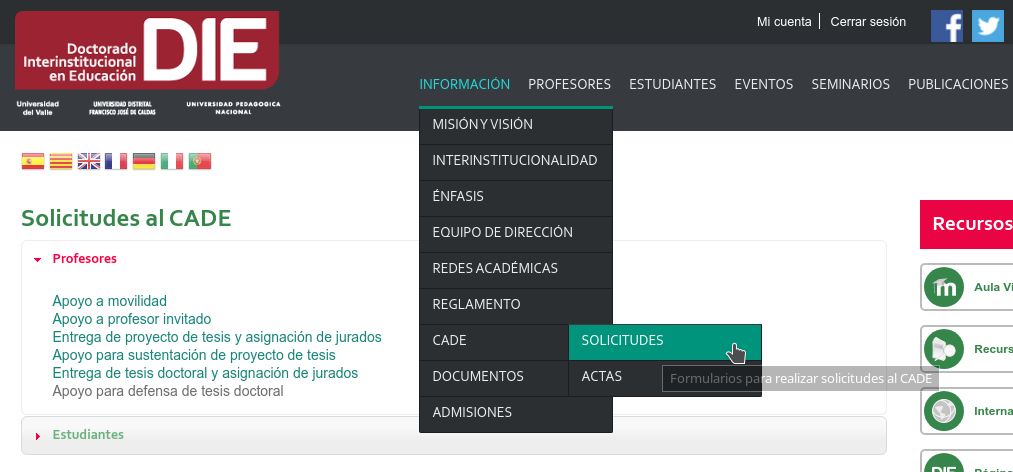
Task: Switch language with the UK flag
Action: [x=89, y=161]
